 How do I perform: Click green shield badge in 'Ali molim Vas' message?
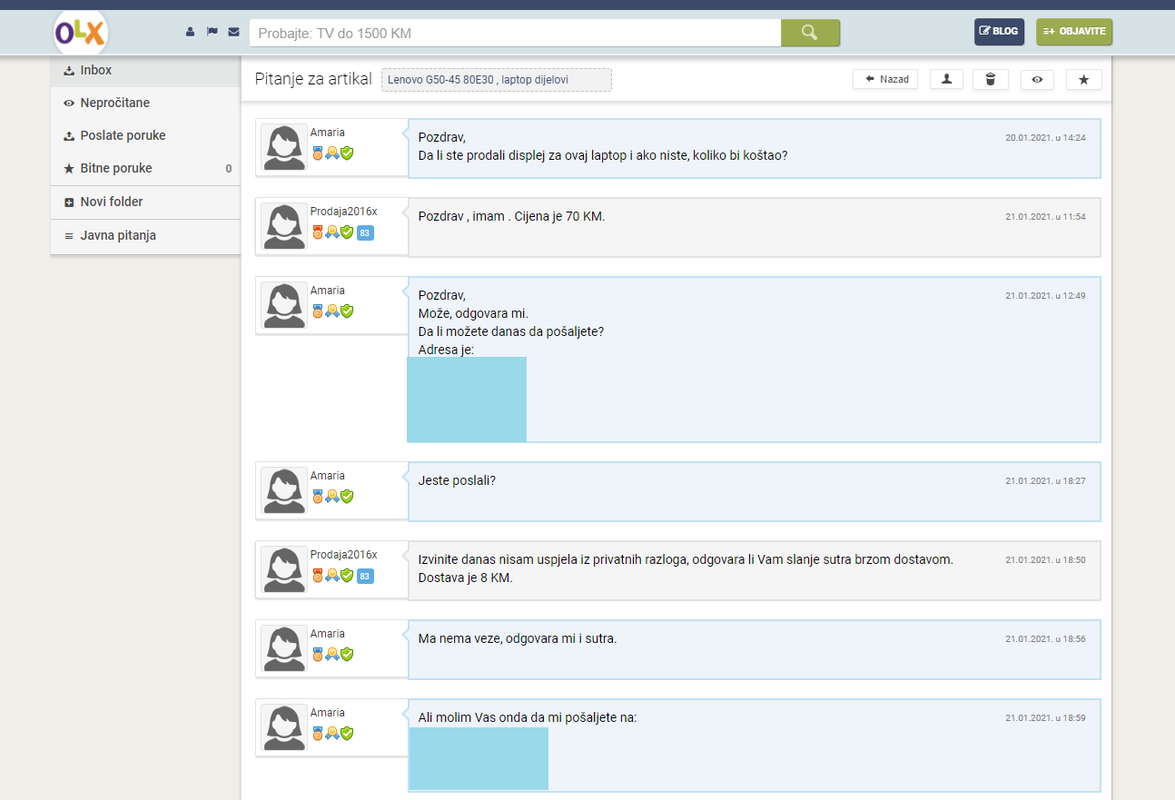pyautogui.click(x=347, y=733)
